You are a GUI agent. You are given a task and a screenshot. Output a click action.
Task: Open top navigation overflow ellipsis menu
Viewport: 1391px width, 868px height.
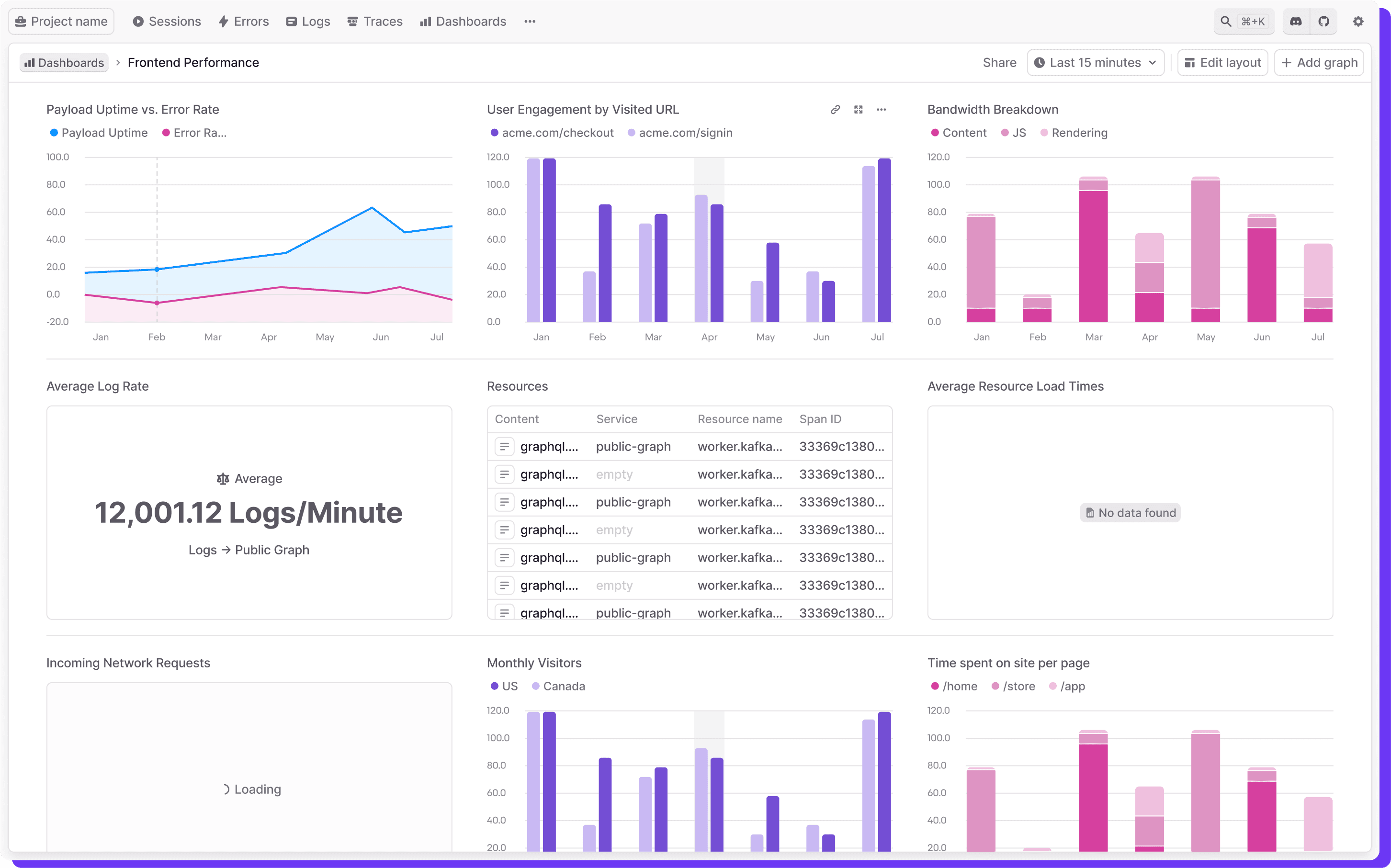coord(529,21)
